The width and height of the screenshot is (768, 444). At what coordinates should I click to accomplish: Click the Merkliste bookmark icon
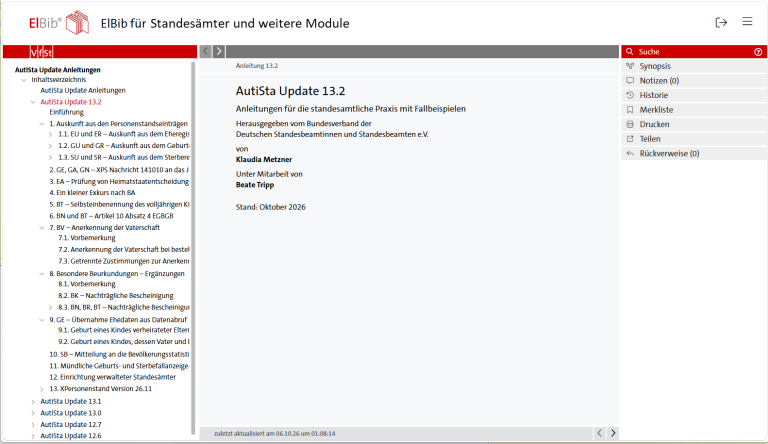[630, 110]
